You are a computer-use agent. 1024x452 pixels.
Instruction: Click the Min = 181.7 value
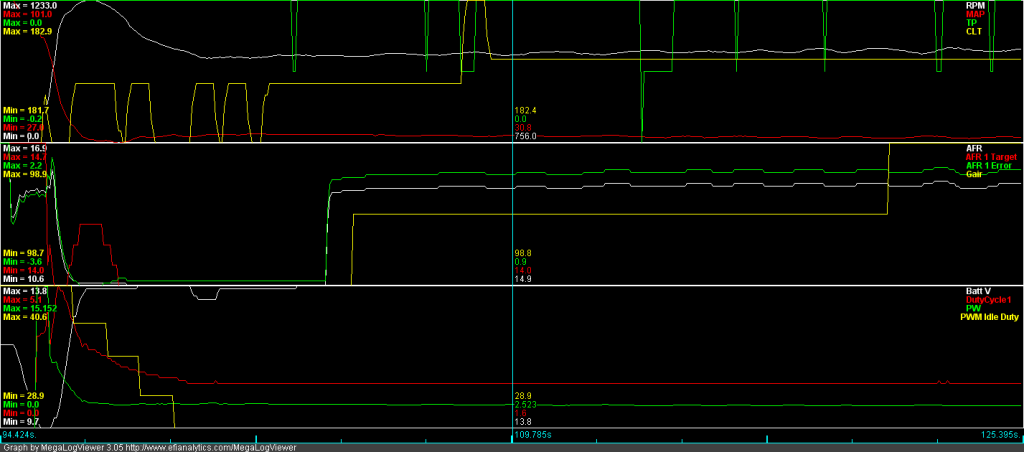coord(24,110)
